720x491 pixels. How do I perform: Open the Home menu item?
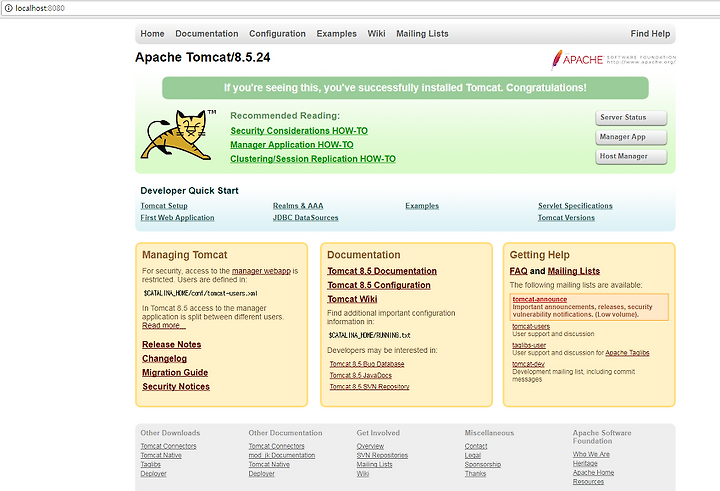click(152, 34)
